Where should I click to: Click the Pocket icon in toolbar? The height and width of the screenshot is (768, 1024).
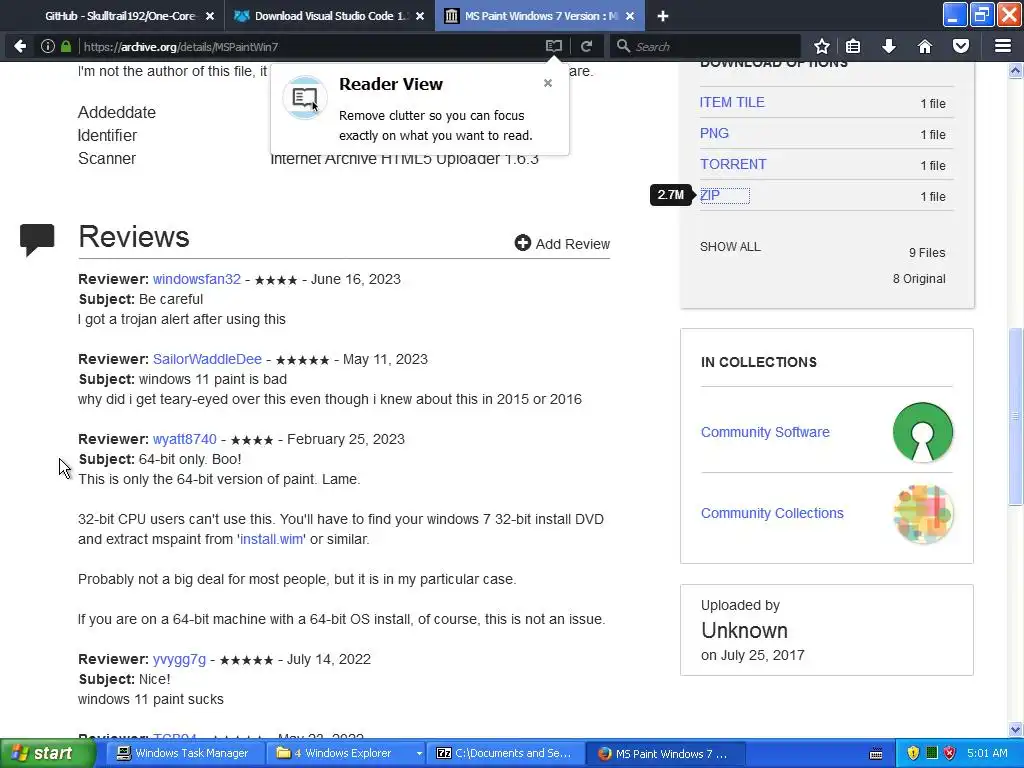pos(961,46)
